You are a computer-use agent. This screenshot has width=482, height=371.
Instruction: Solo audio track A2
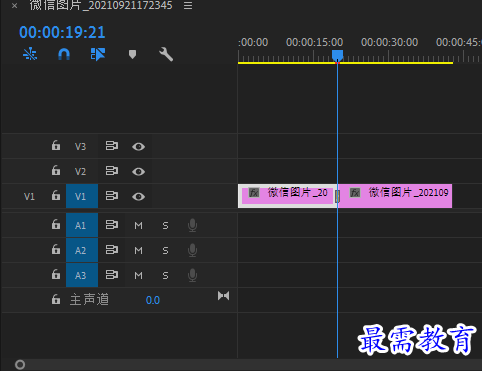pyautogui.click(x=165, y=251)
